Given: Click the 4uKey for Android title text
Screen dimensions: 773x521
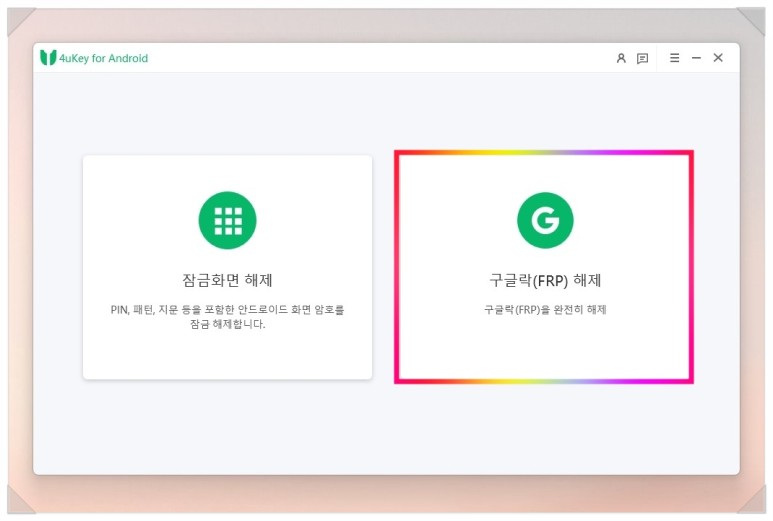Looking at the screenshot, I should tap(104, 58).
